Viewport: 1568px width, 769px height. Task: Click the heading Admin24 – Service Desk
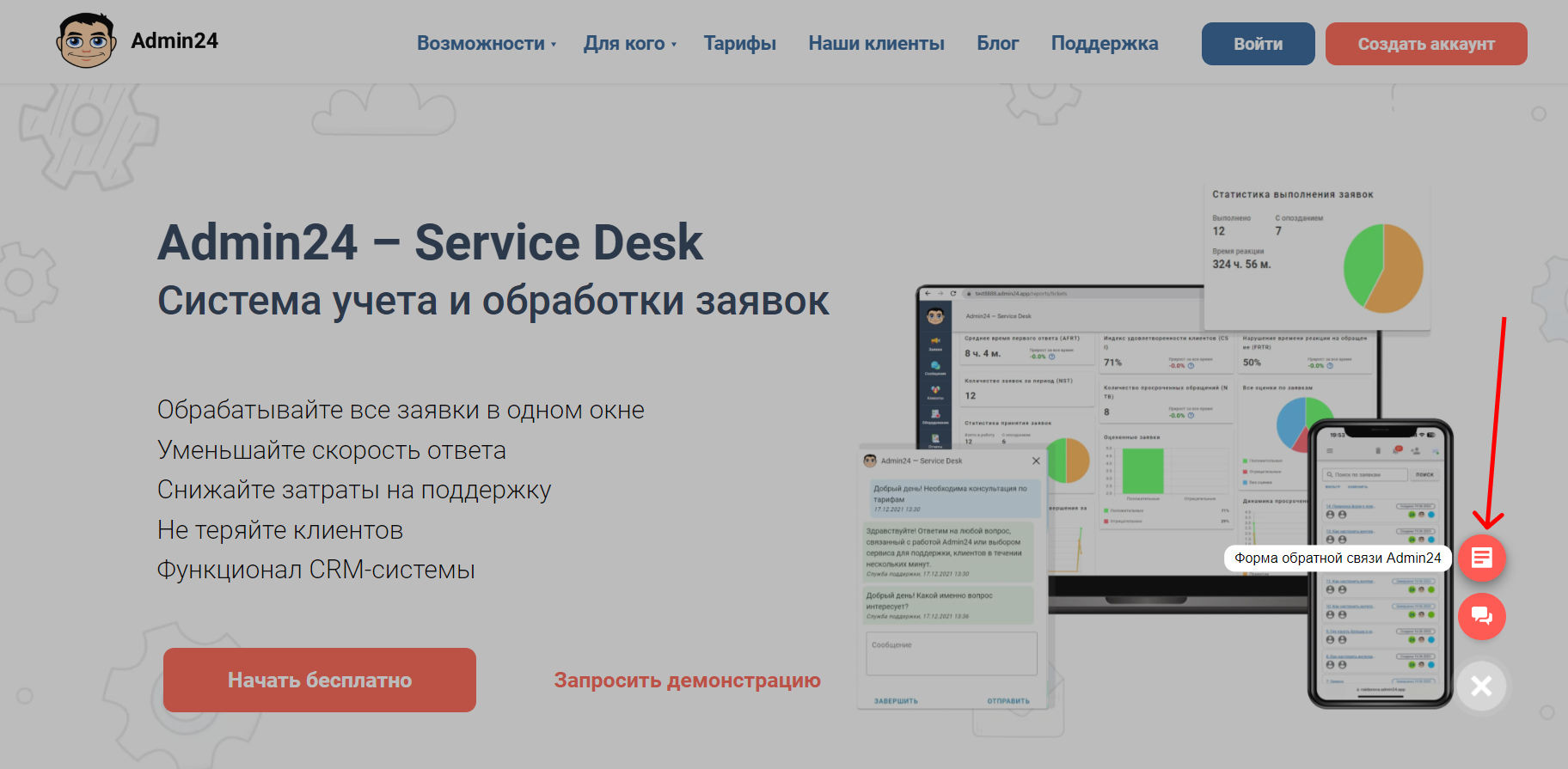click(x=430, y=242)
